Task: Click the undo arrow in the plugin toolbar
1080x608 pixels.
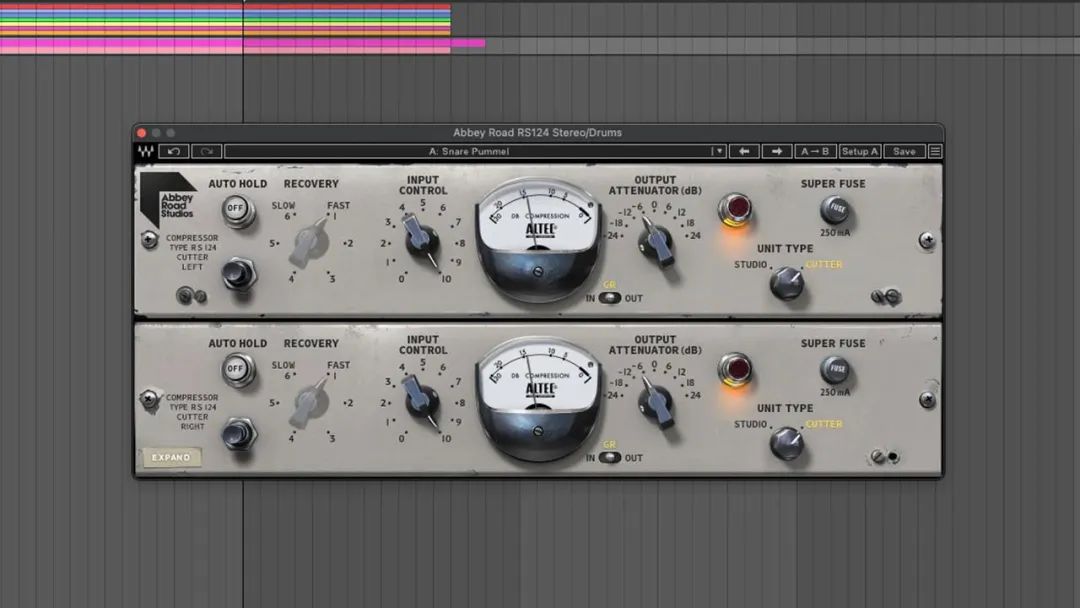Action: pos(174,151)
